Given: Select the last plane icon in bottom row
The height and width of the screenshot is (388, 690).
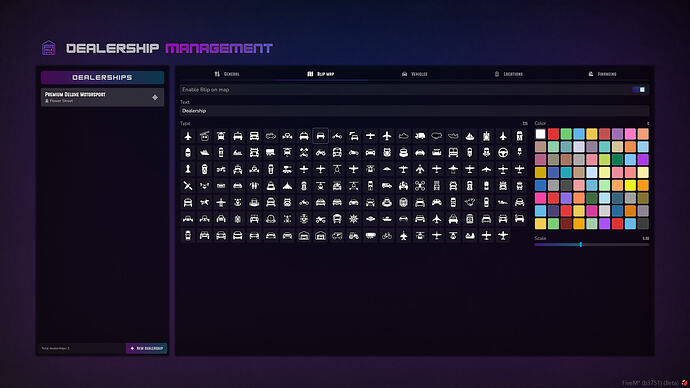Looking at the screenshot, I should pos(503,236).
